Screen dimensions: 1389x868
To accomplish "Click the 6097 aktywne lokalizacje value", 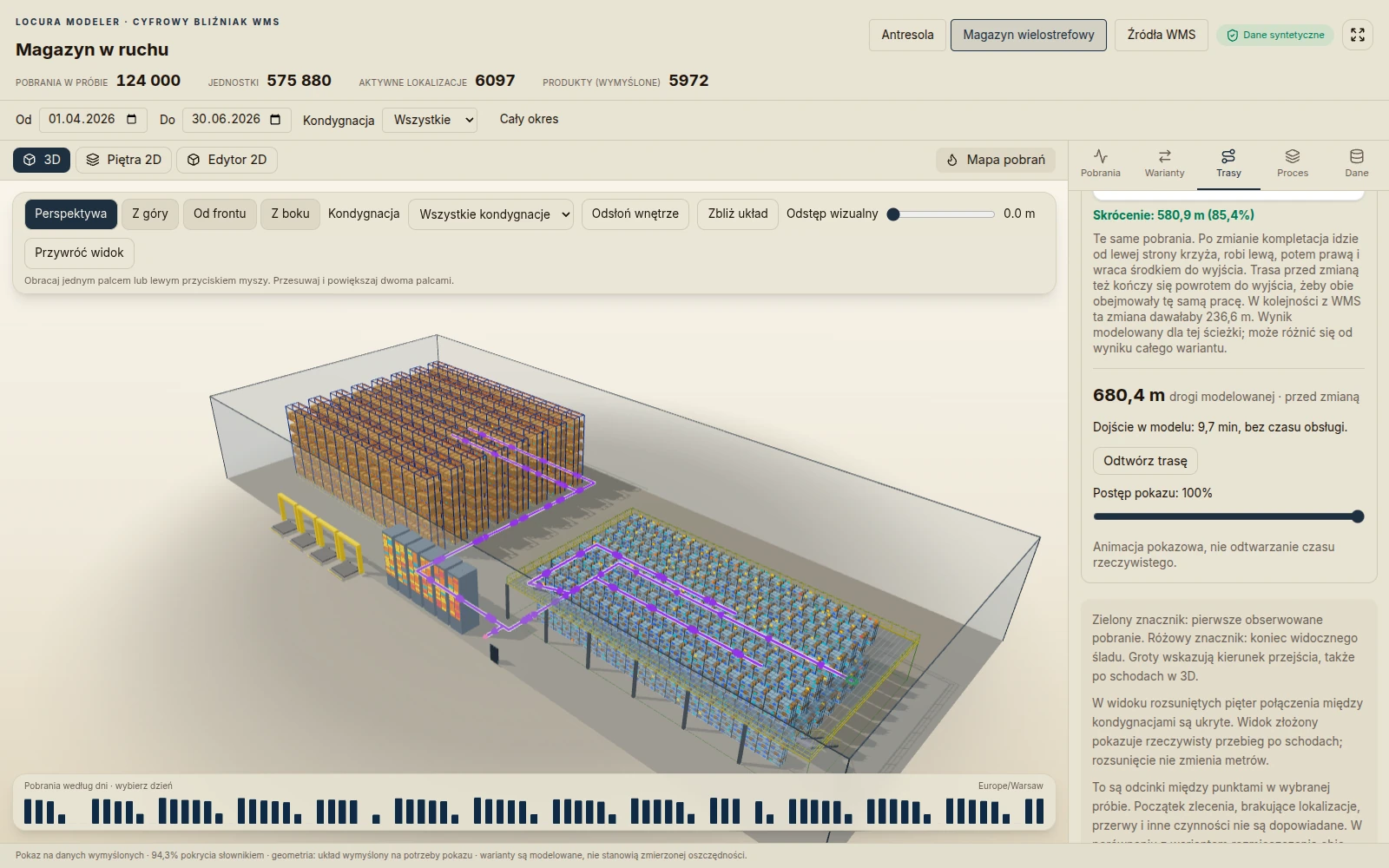I will tap(495, 81).
